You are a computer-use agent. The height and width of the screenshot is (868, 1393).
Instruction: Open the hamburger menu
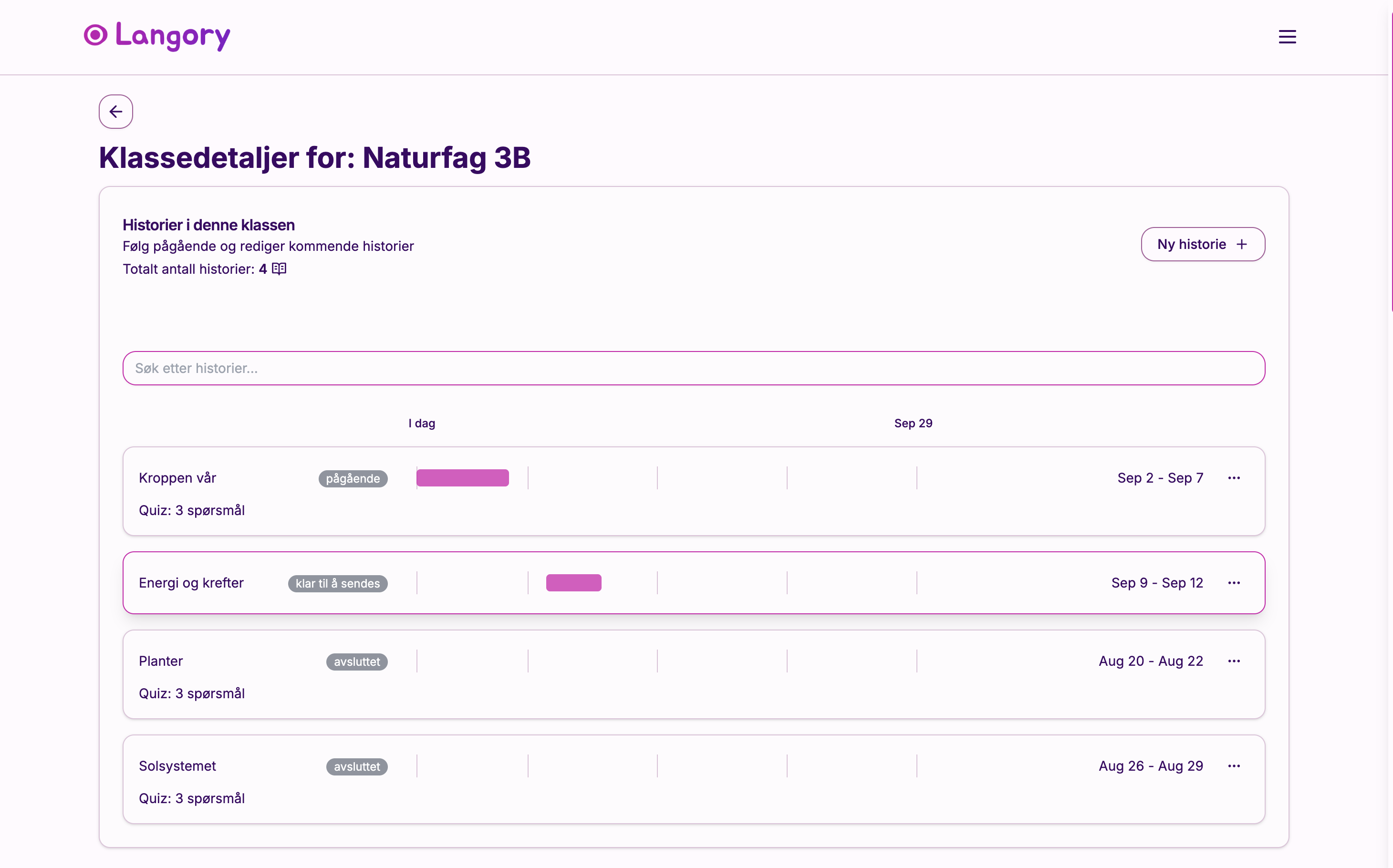(x=1287, y=37)
